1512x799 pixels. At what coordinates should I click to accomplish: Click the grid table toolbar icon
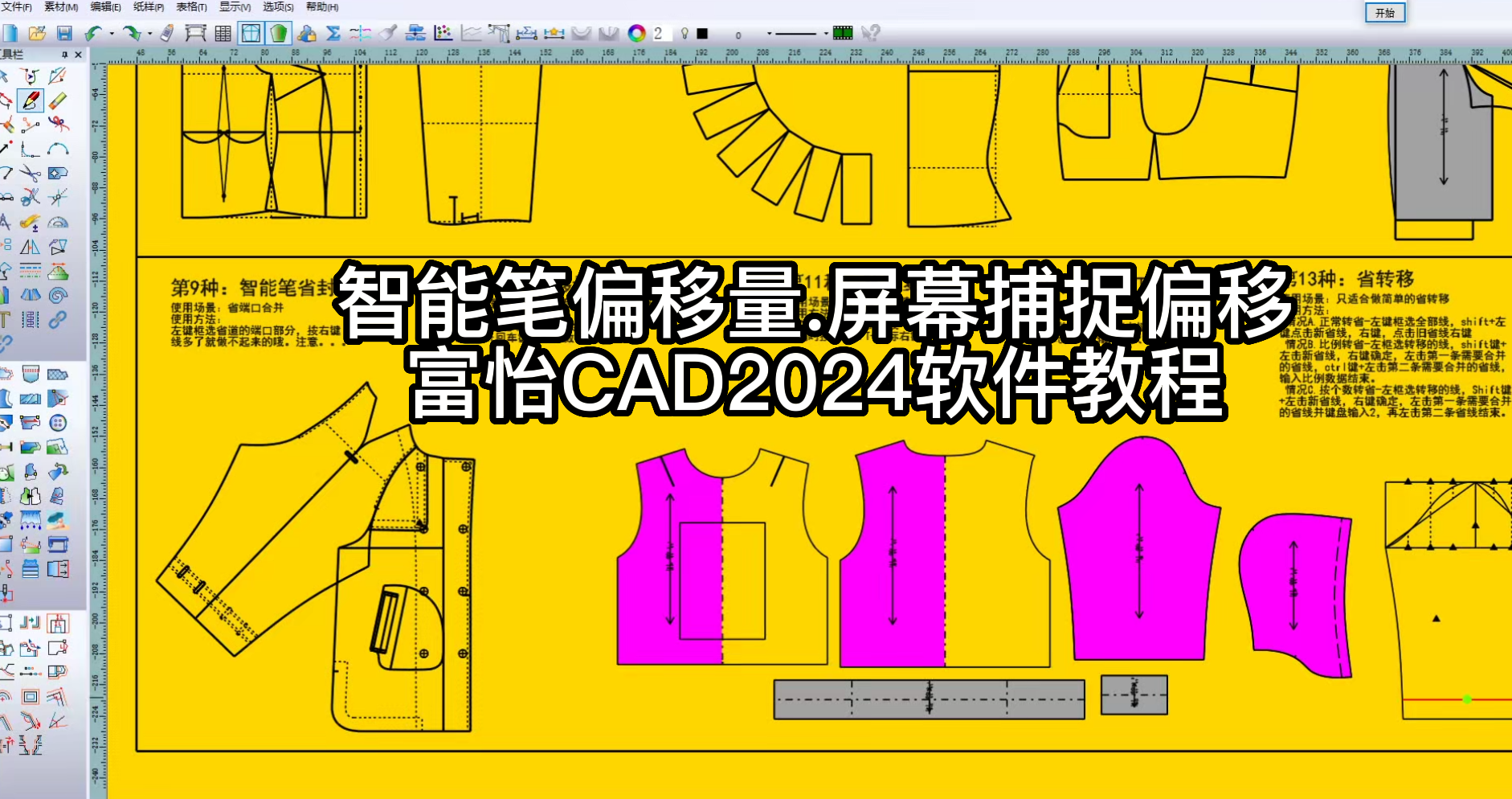click(x=223, y=33)
